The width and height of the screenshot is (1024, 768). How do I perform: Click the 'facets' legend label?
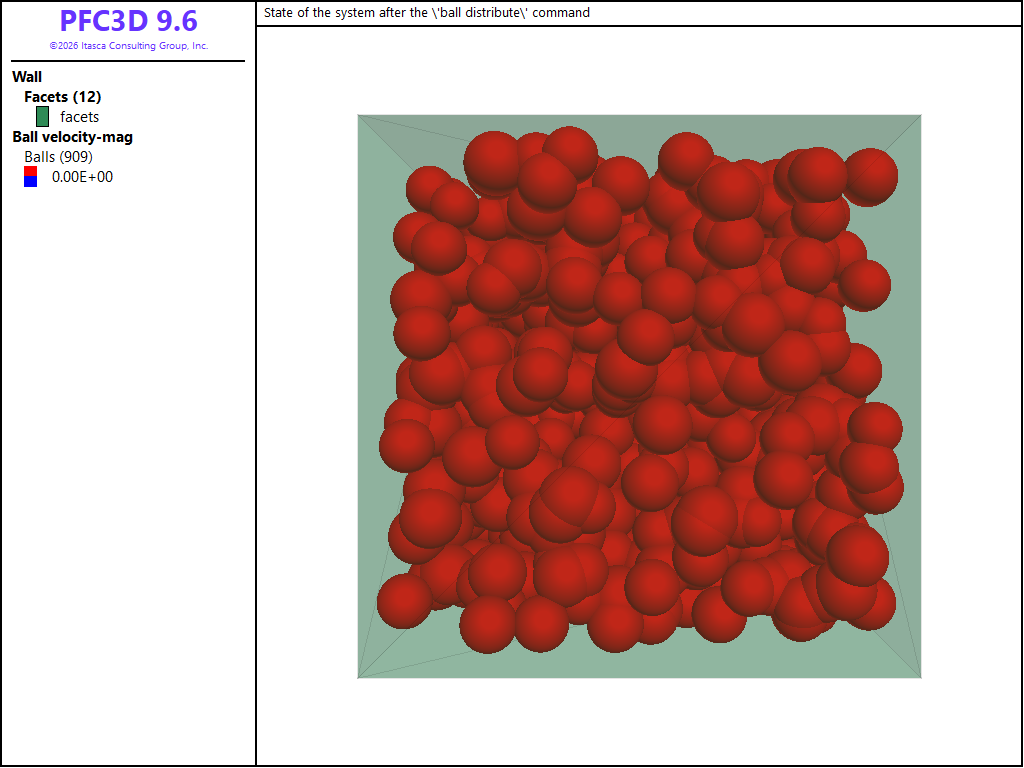(x=80, y=117)
